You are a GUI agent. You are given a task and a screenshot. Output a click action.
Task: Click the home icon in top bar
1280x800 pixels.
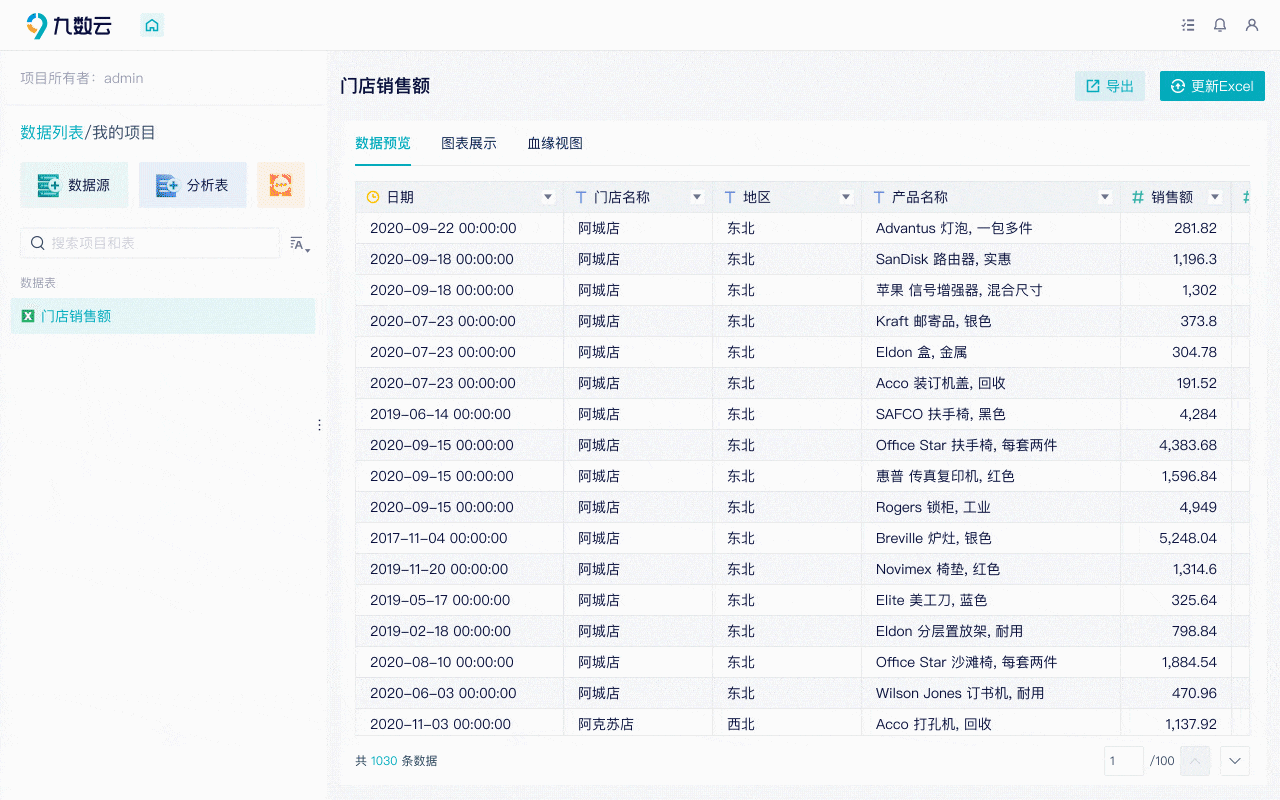pos(152,25)
